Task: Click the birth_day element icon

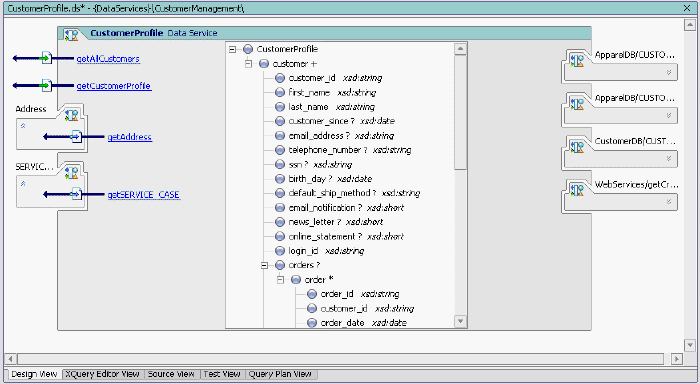Action: point(280,179)
